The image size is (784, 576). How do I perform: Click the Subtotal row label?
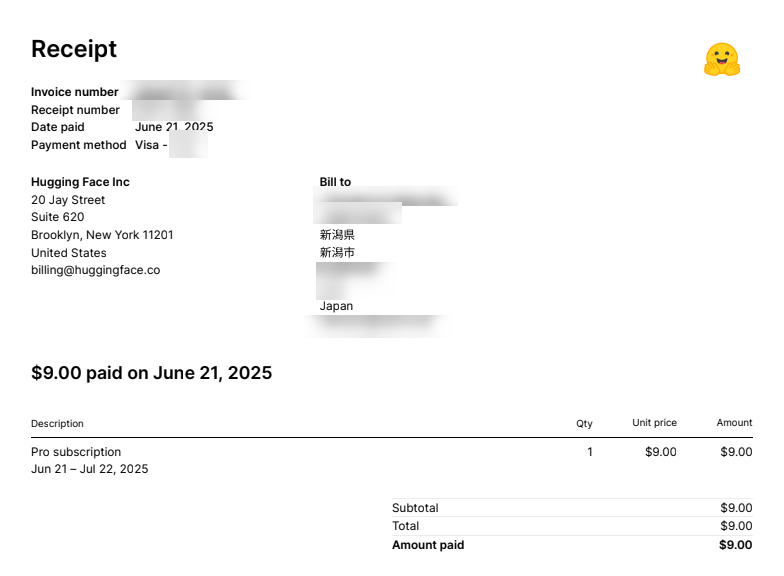415,508
